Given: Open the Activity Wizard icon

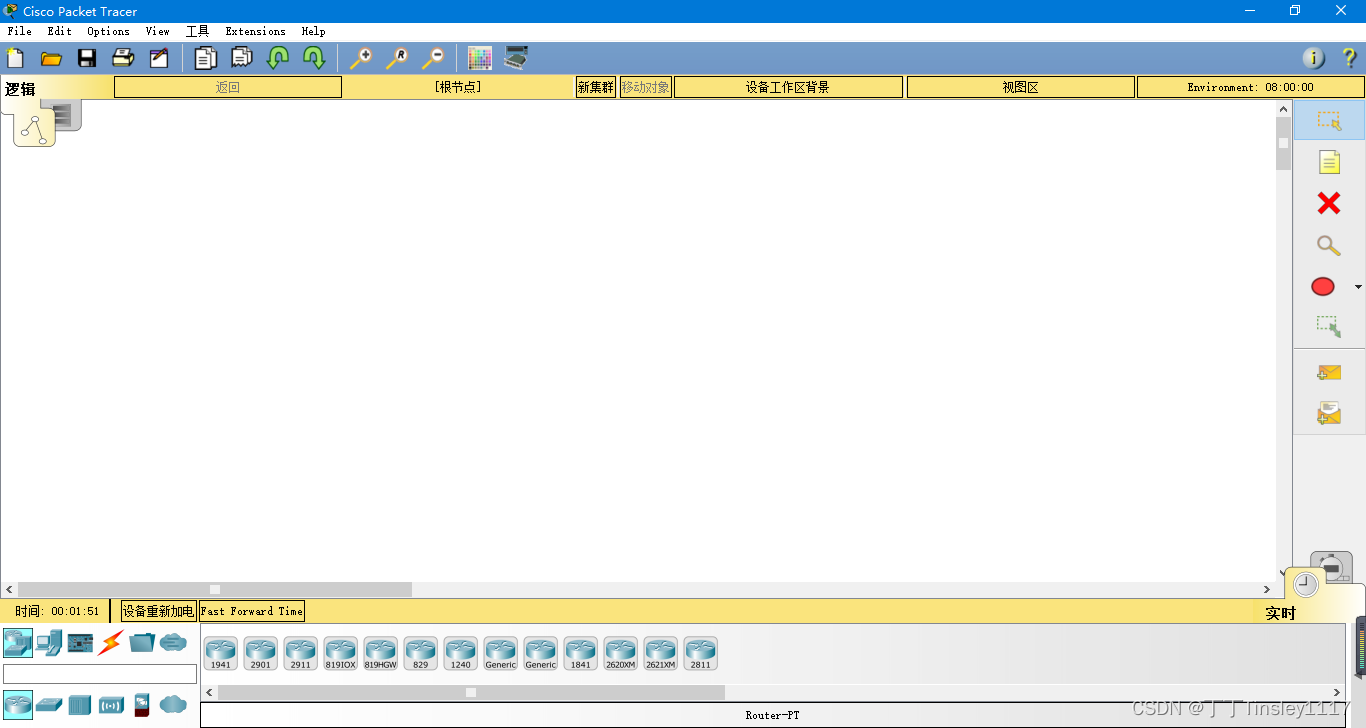Looking at the screenshot, I should pos(159,58).
